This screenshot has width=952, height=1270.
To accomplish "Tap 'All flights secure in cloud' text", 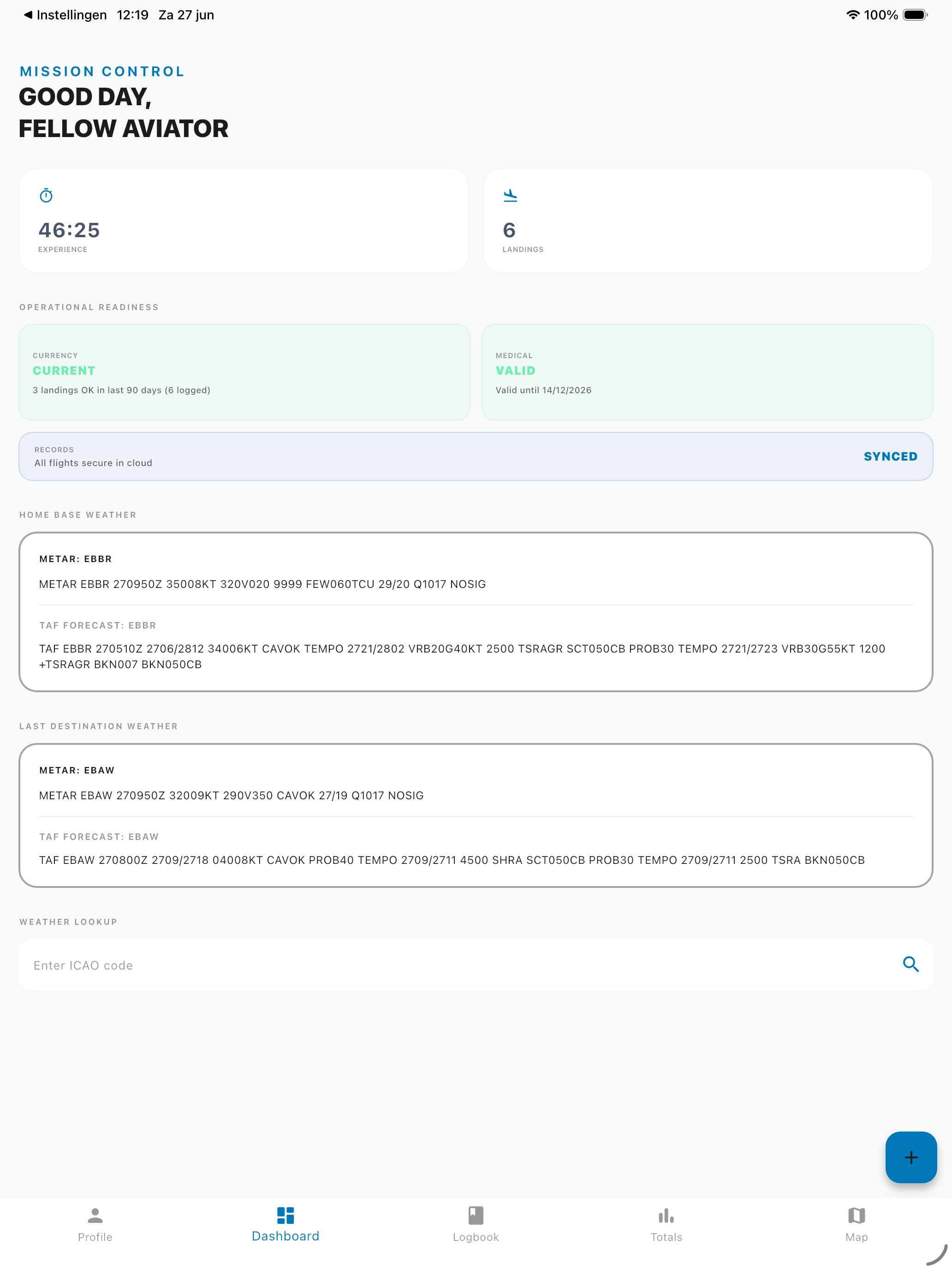I will (93, 463).
